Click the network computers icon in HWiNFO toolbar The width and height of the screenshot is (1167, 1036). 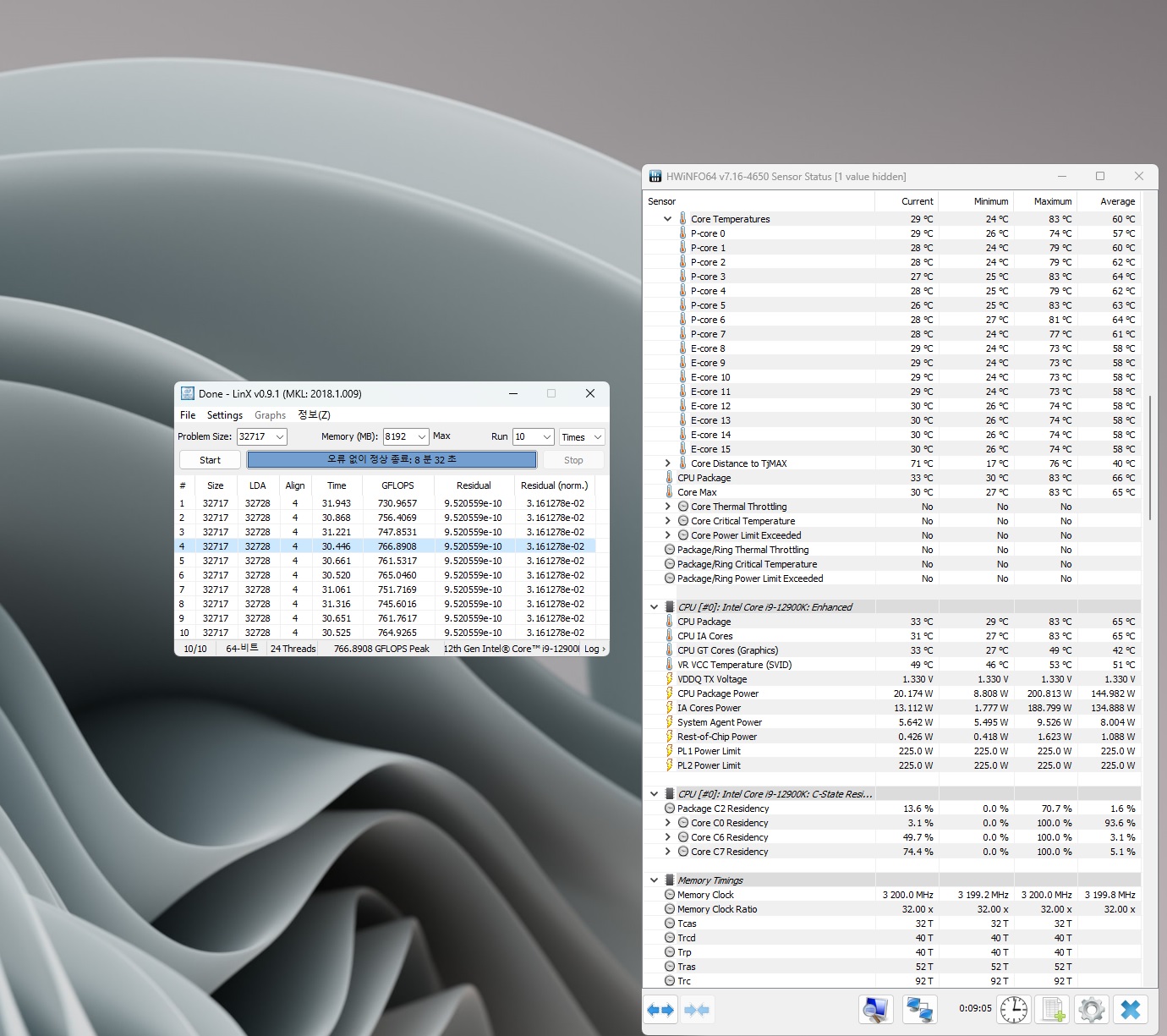tap(919, 1010)
